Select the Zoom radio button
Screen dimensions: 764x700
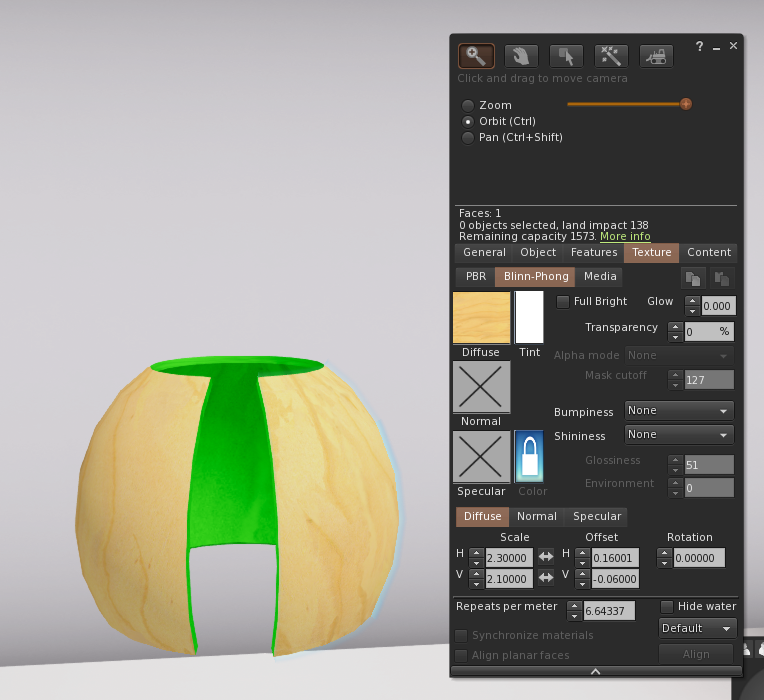tap(467, 105)
